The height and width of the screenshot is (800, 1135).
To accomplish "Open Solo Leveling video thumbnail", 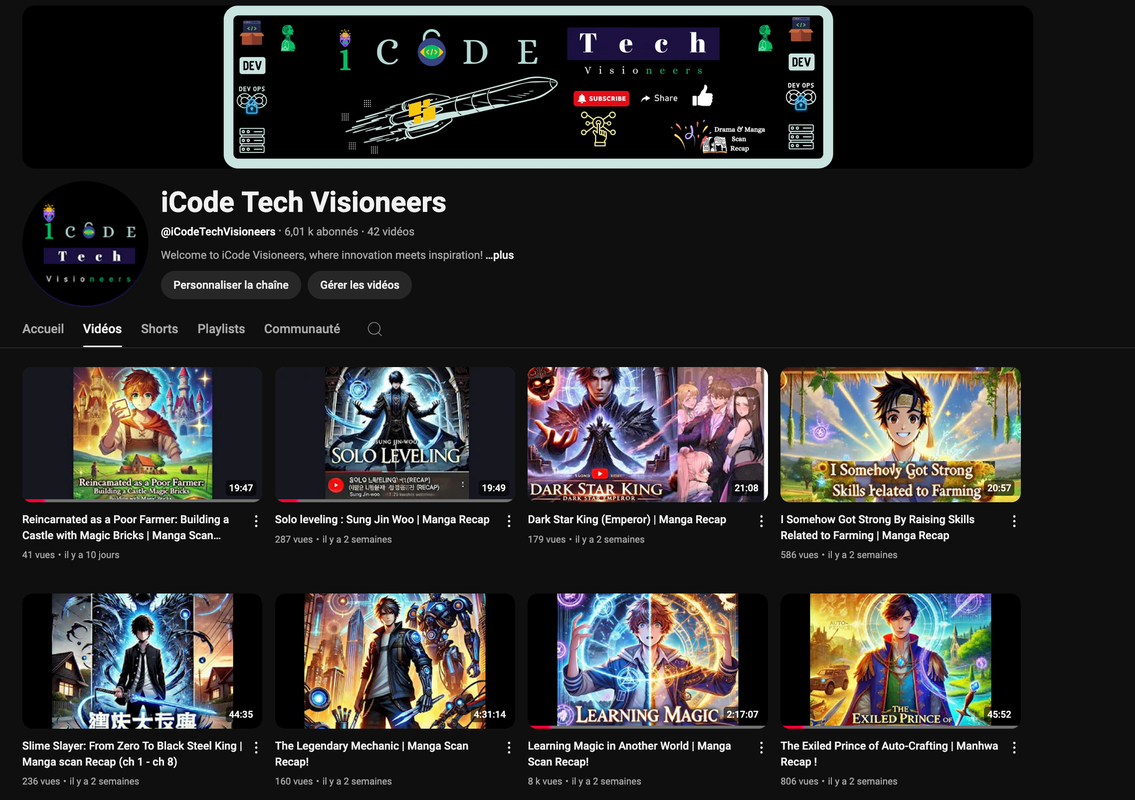I will [x=394, y=434].
